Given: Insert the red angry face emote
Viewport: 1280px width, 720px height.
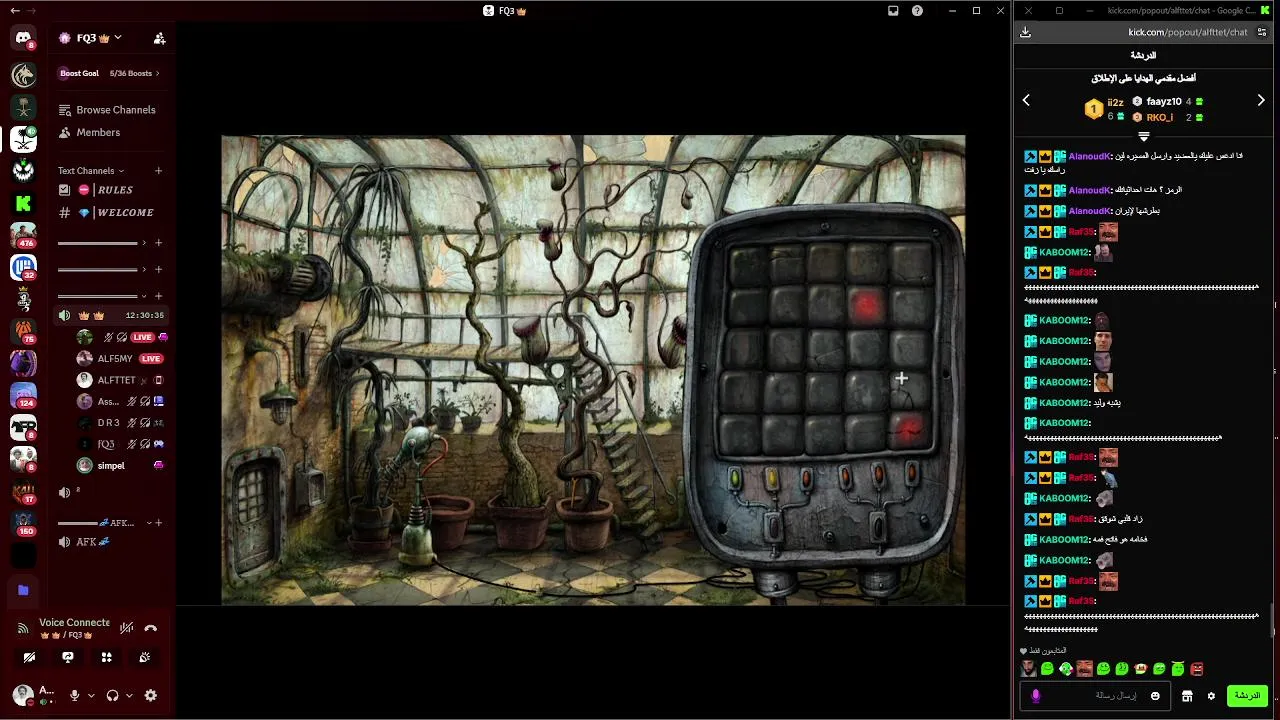Looking at the screenshot, I should 1197,669.
